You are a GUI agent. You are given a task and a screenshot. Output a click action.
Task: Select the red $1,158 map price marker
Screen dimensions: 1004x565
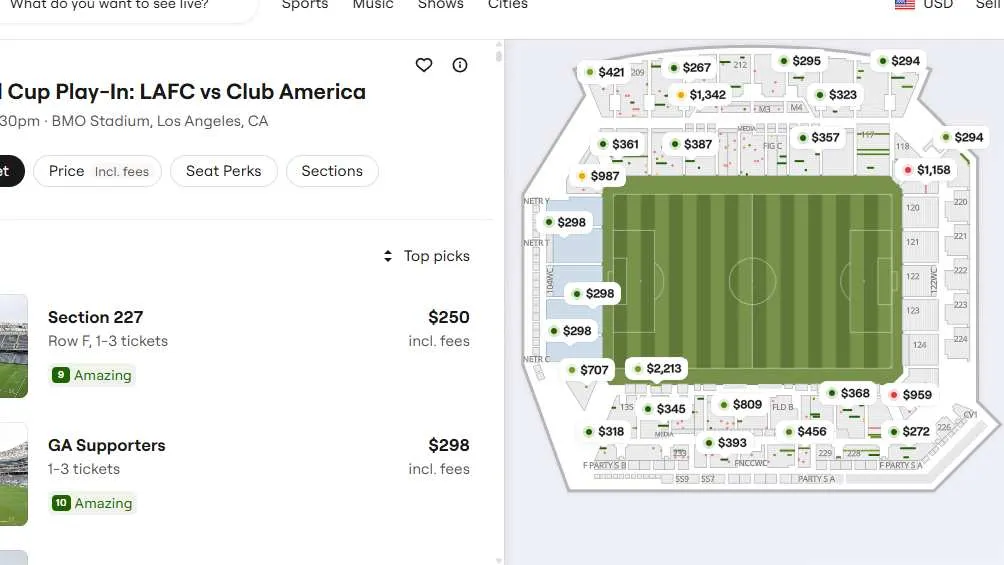(x=927, y=170)
